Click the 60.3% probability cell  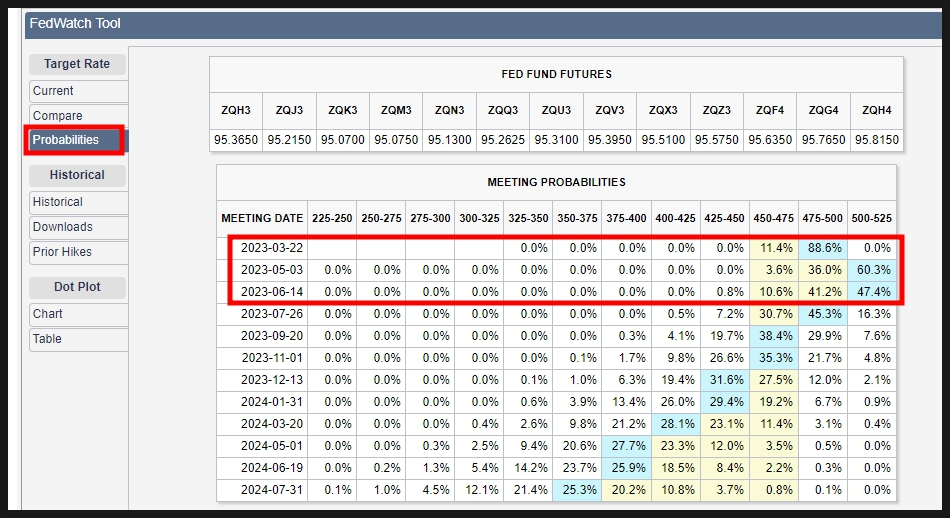coord(872,270)
